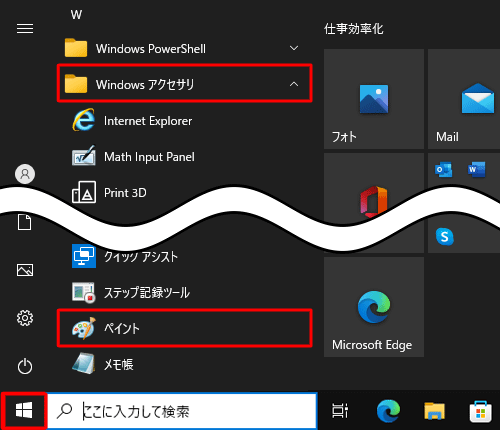
Task: Click the search magnifier icon
Action: pos(64,411)
